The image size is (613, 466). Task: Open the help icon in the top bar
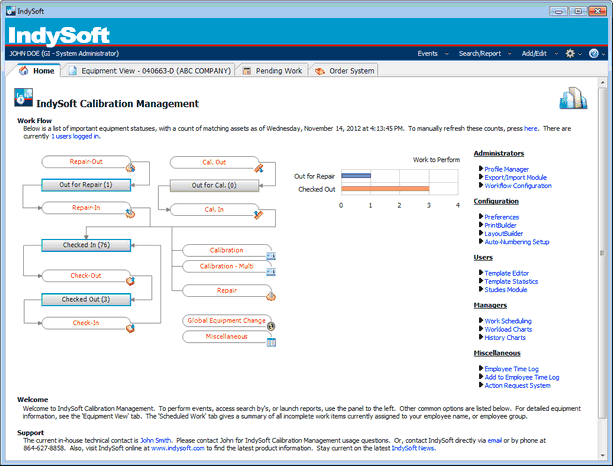(595, 53)
